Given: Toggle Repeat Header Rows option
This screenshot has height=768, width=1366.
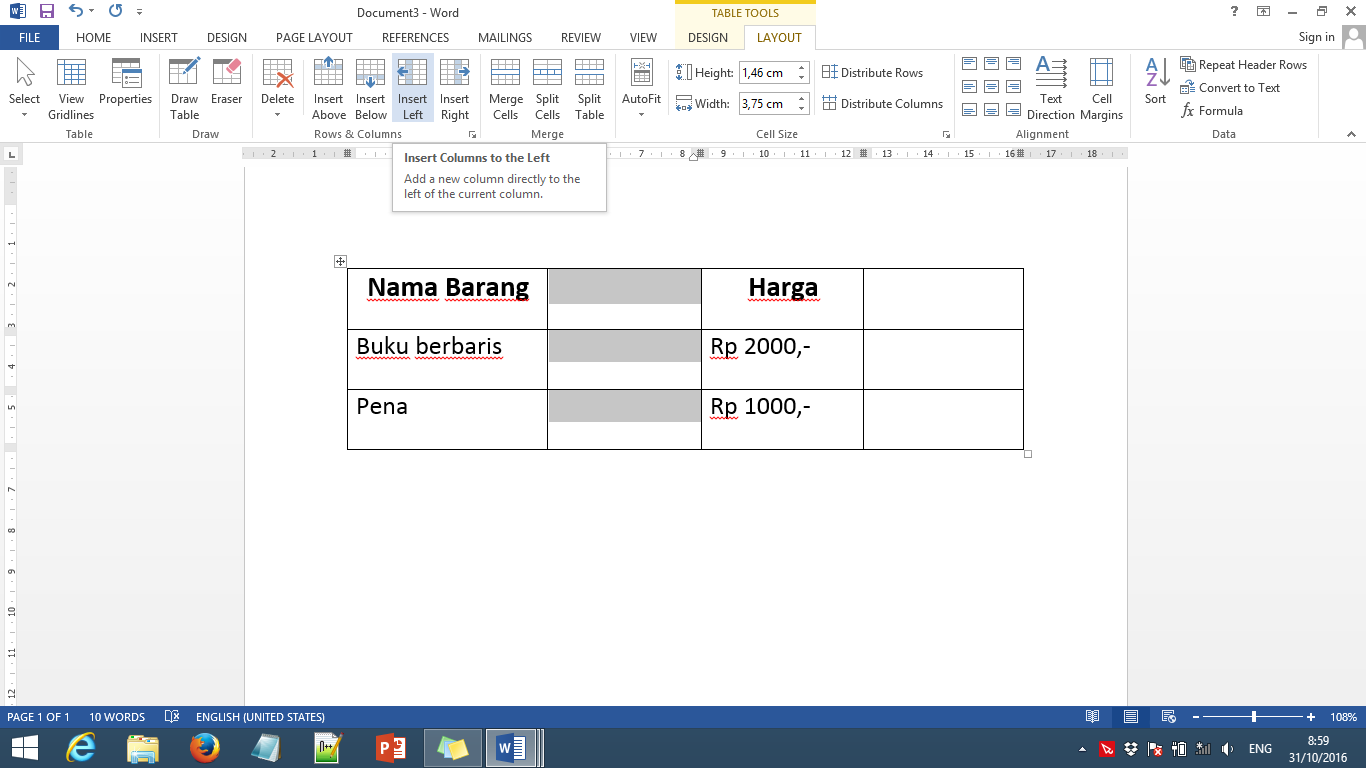Looking at the screenshot, I should coord(1244,64).
